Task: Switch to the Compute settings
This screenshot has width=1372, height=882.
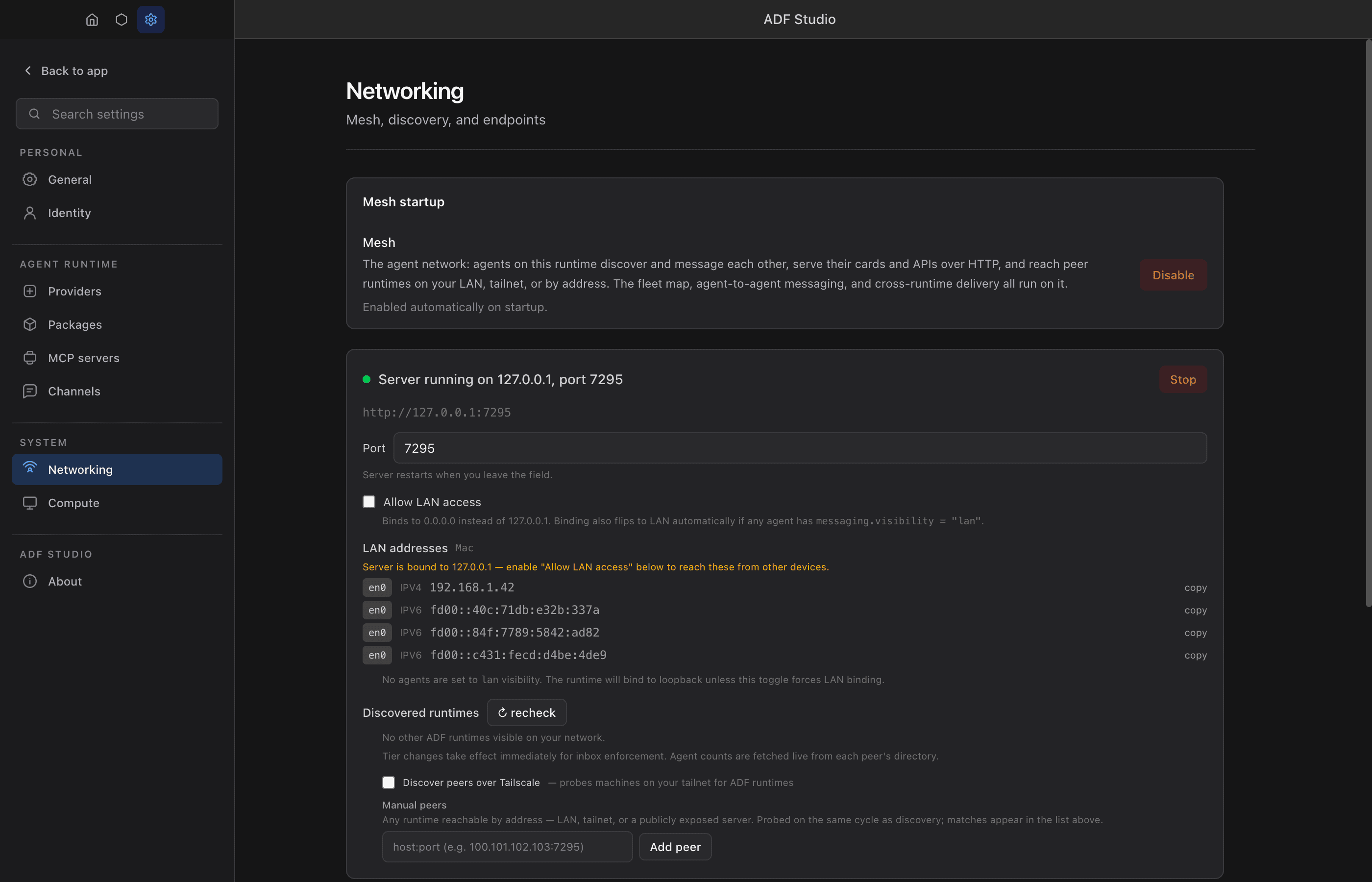Action: point(117,503)
